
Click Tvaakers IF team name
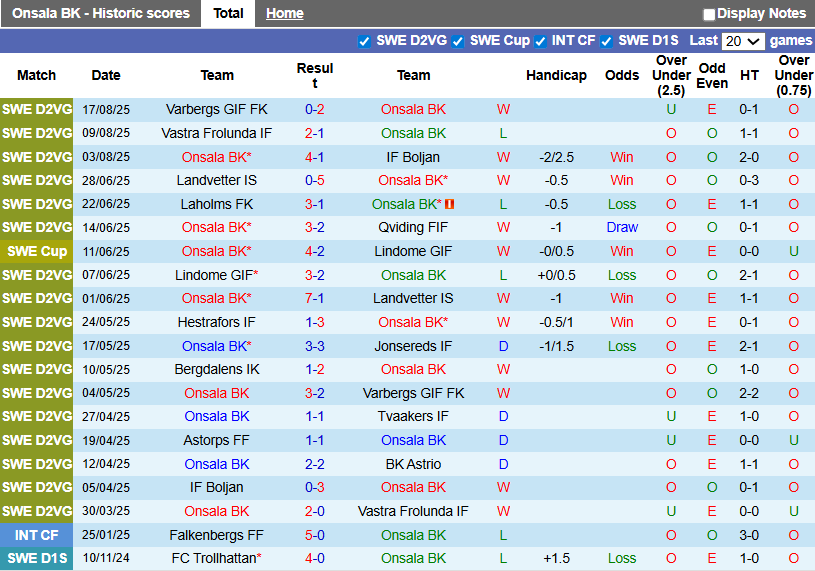tap(413, 416)
